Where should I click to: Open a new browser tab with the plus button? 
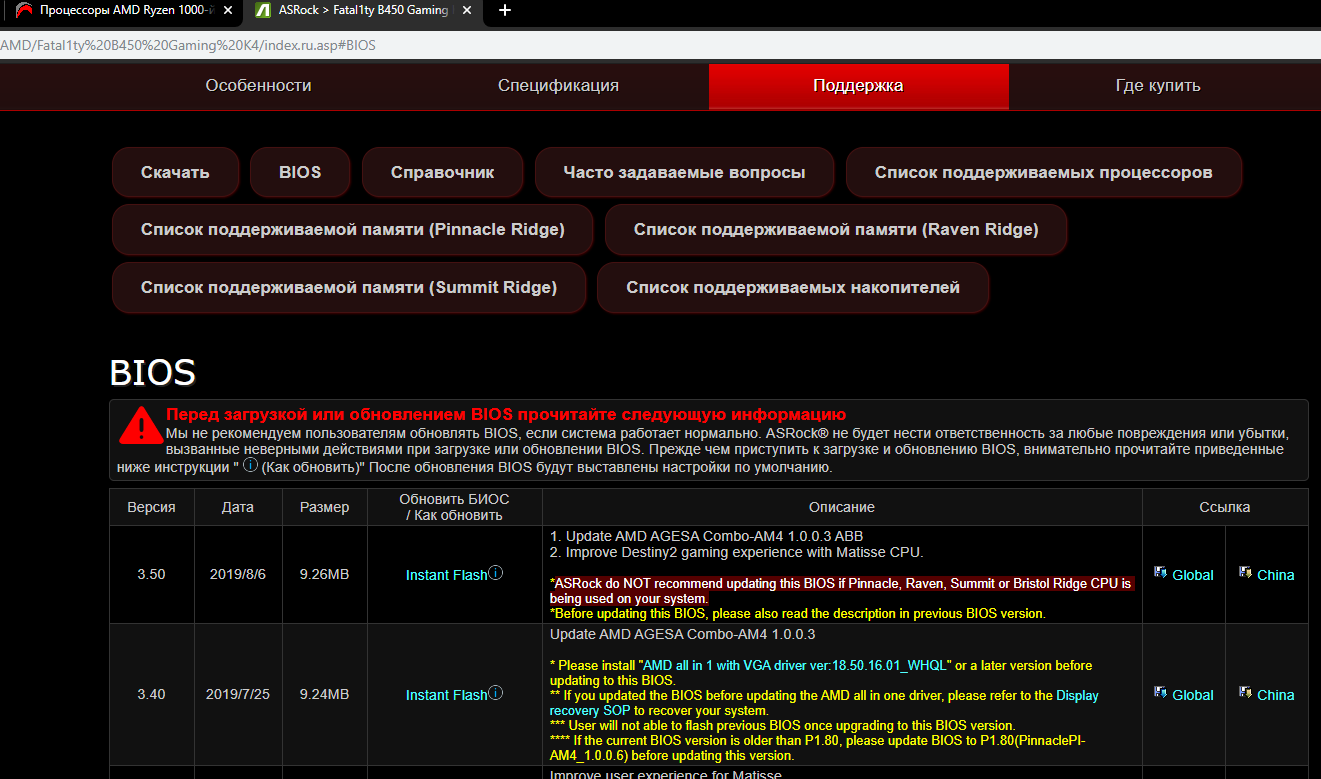pos(505,10)
